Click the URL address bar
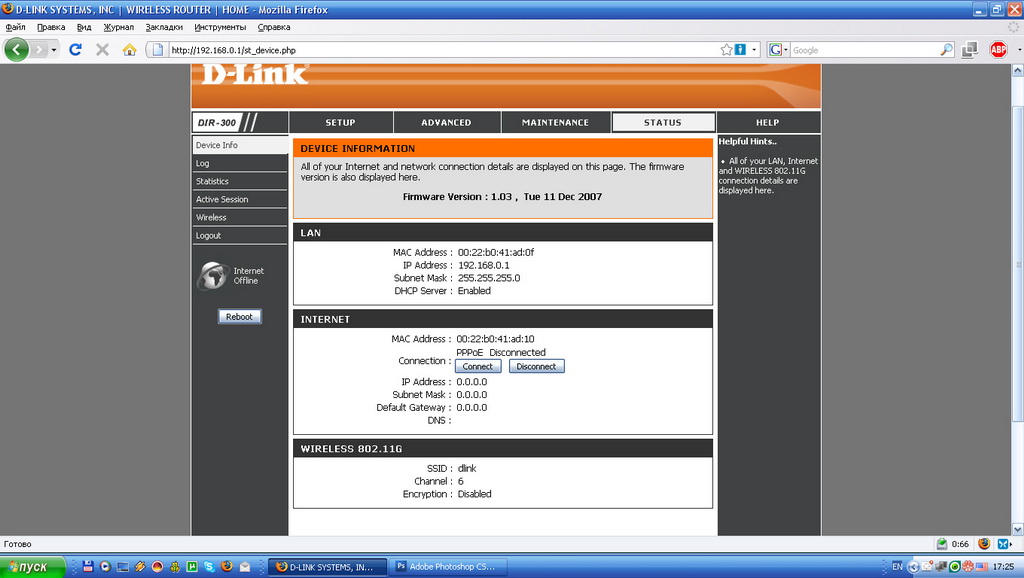 pyautogui.click(x=440, y=49)
